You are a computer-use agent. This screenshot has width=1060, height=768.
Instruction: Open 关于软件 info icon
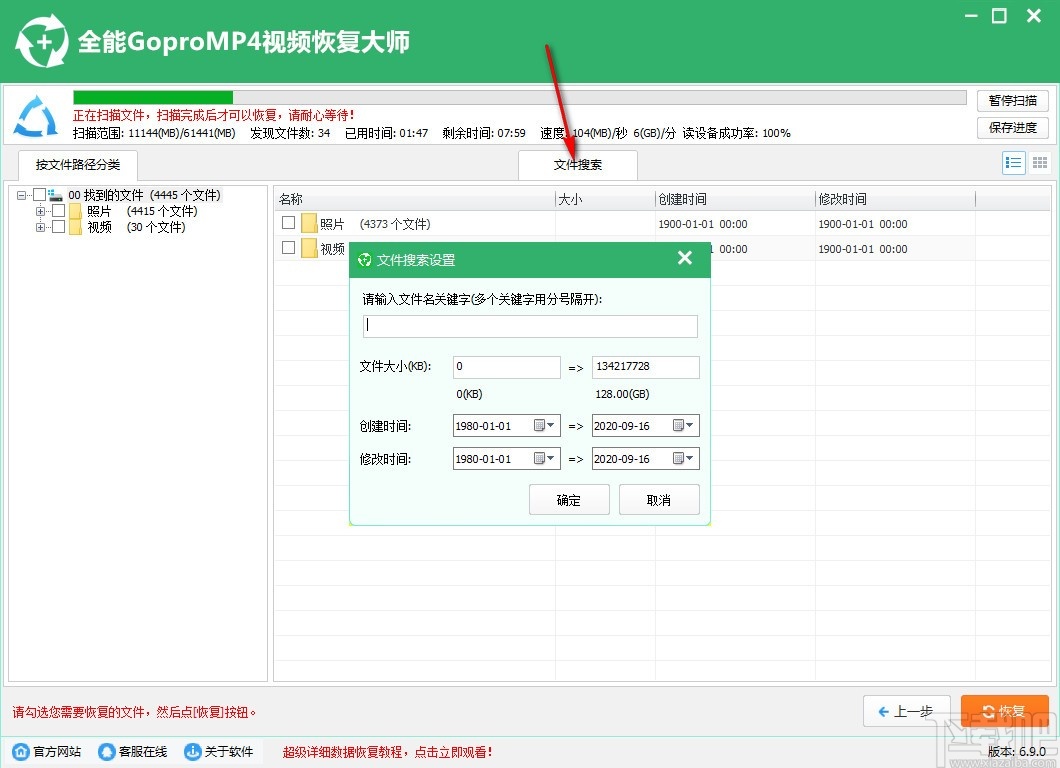[193, 751]
